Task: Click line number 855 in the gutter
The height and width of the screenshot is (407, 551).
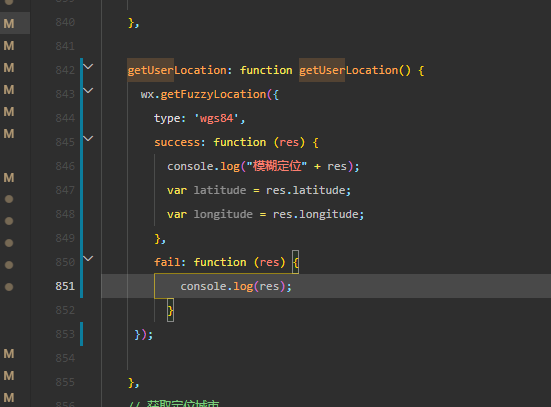Action: click(x=65, y=382)
